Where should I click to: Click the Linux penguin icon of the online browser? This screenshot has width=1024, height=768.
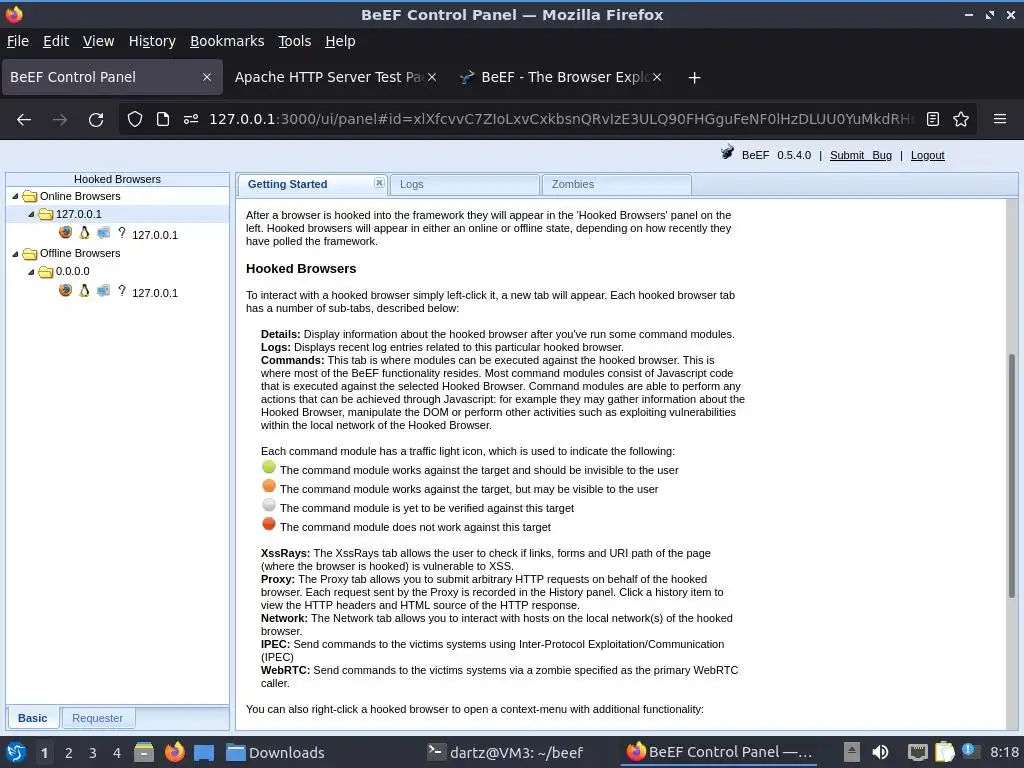(84, 232)
